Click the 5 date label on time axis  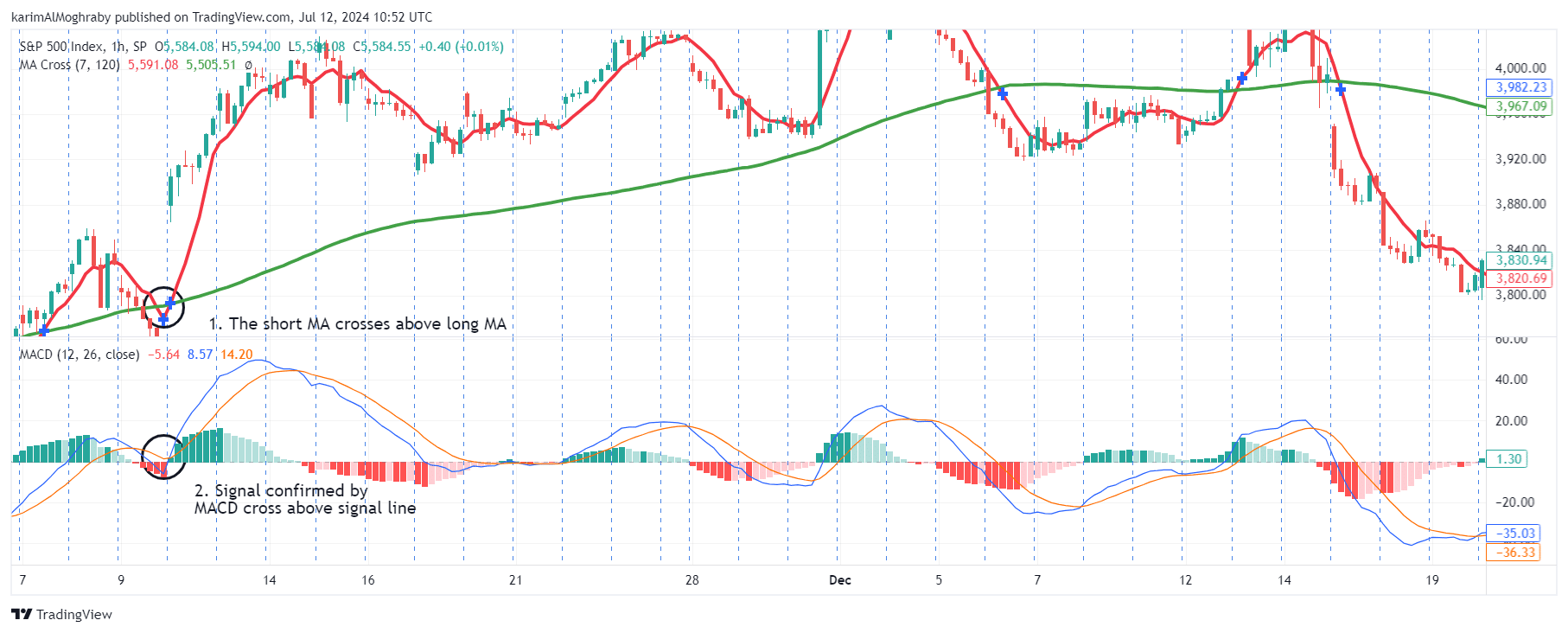(939, 580)
